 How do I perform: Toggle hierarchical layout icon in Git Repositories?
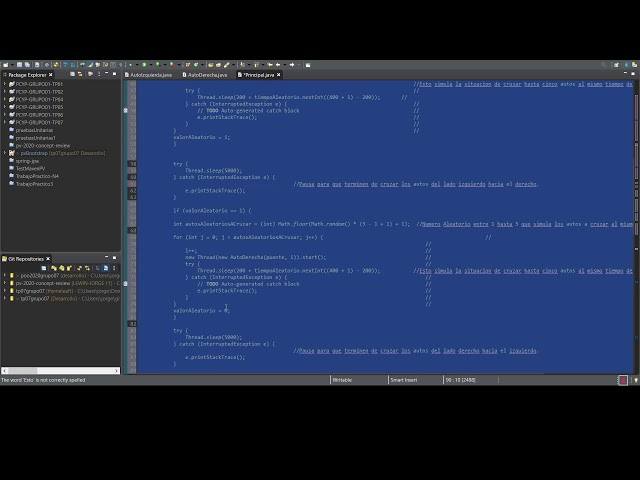coord(97,268)
